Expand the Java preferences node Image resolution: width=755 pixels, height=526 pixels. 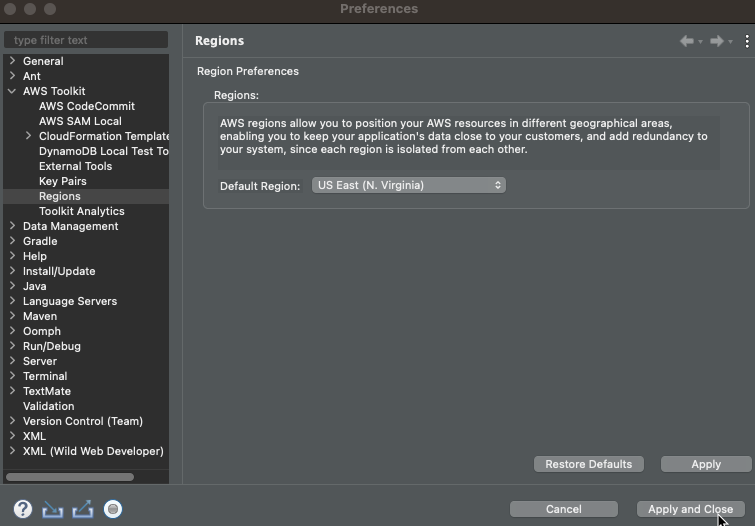click(13, 286)
